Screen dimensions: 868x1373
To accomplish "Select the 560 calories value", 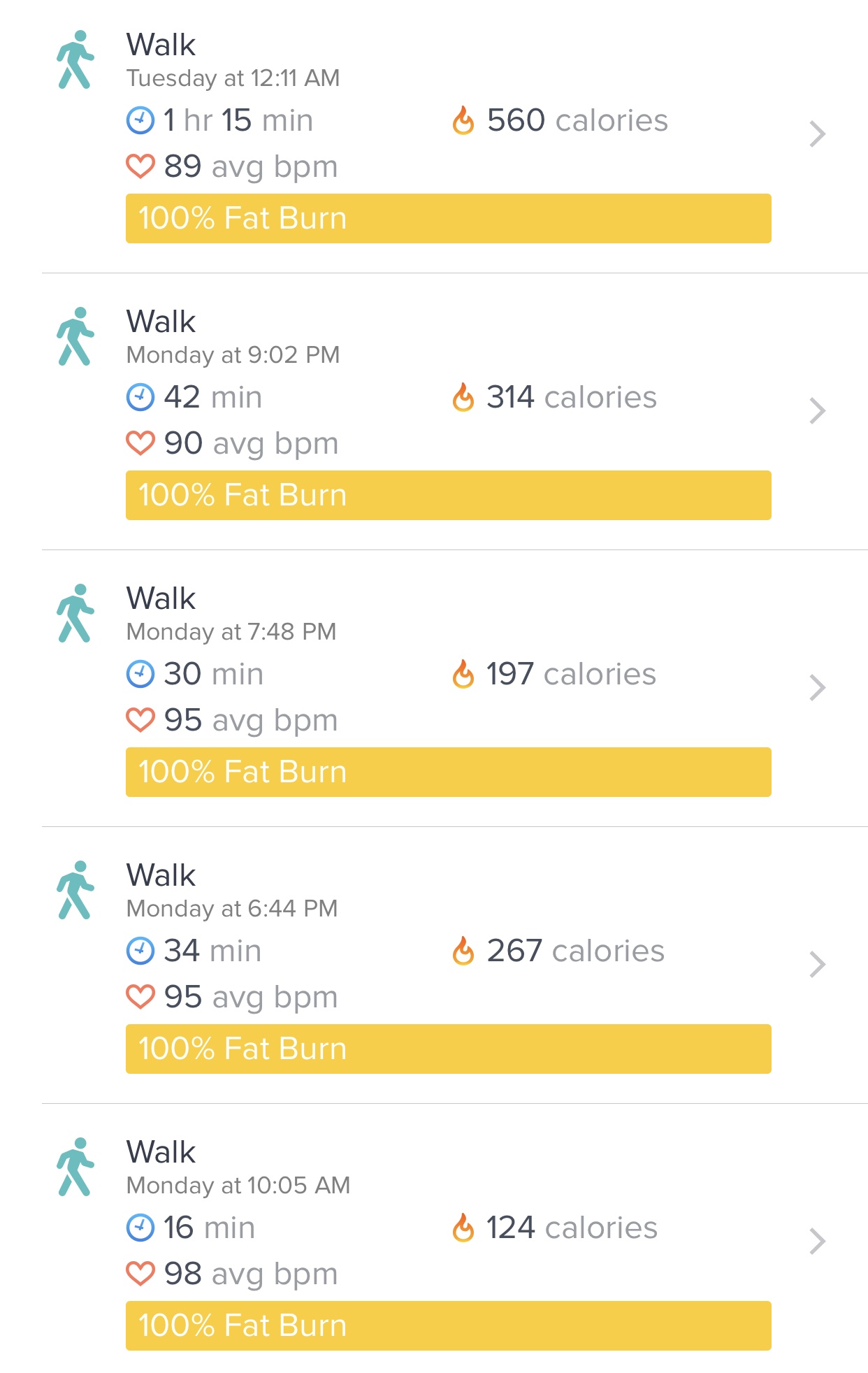I will tap(577, 120).
